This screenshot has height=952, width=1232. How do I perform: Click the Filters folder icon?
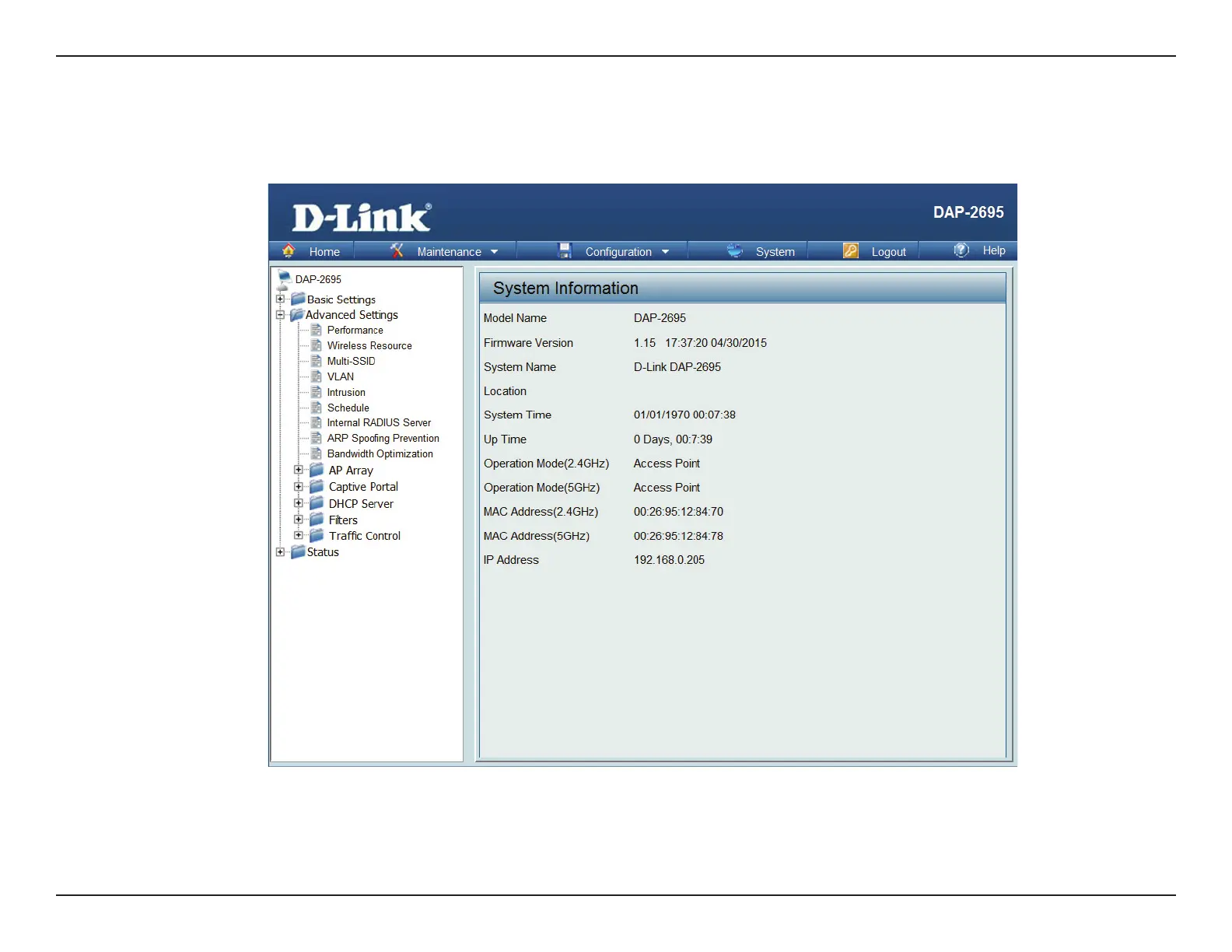click(317, 520)
